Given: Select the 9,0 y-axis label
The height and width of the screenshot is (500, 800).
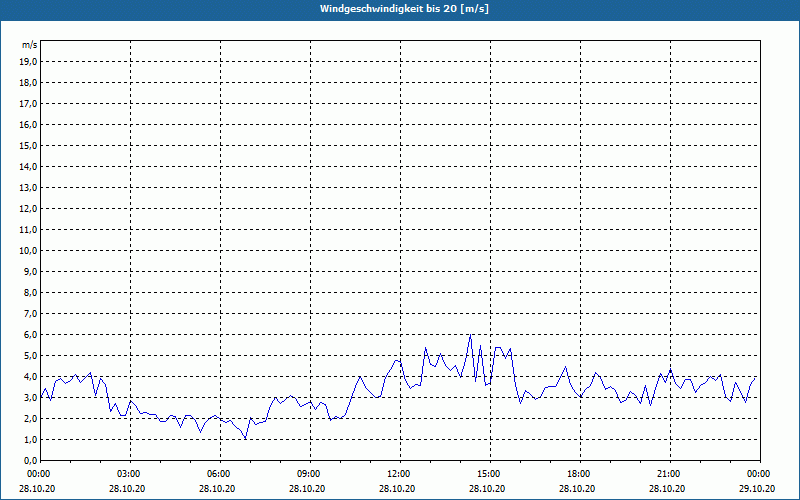Looking at the screenshot, I should pos(31,271).
